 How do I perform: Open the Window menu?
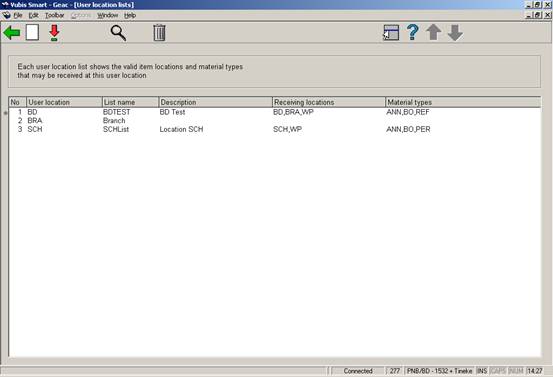[108, 16]
